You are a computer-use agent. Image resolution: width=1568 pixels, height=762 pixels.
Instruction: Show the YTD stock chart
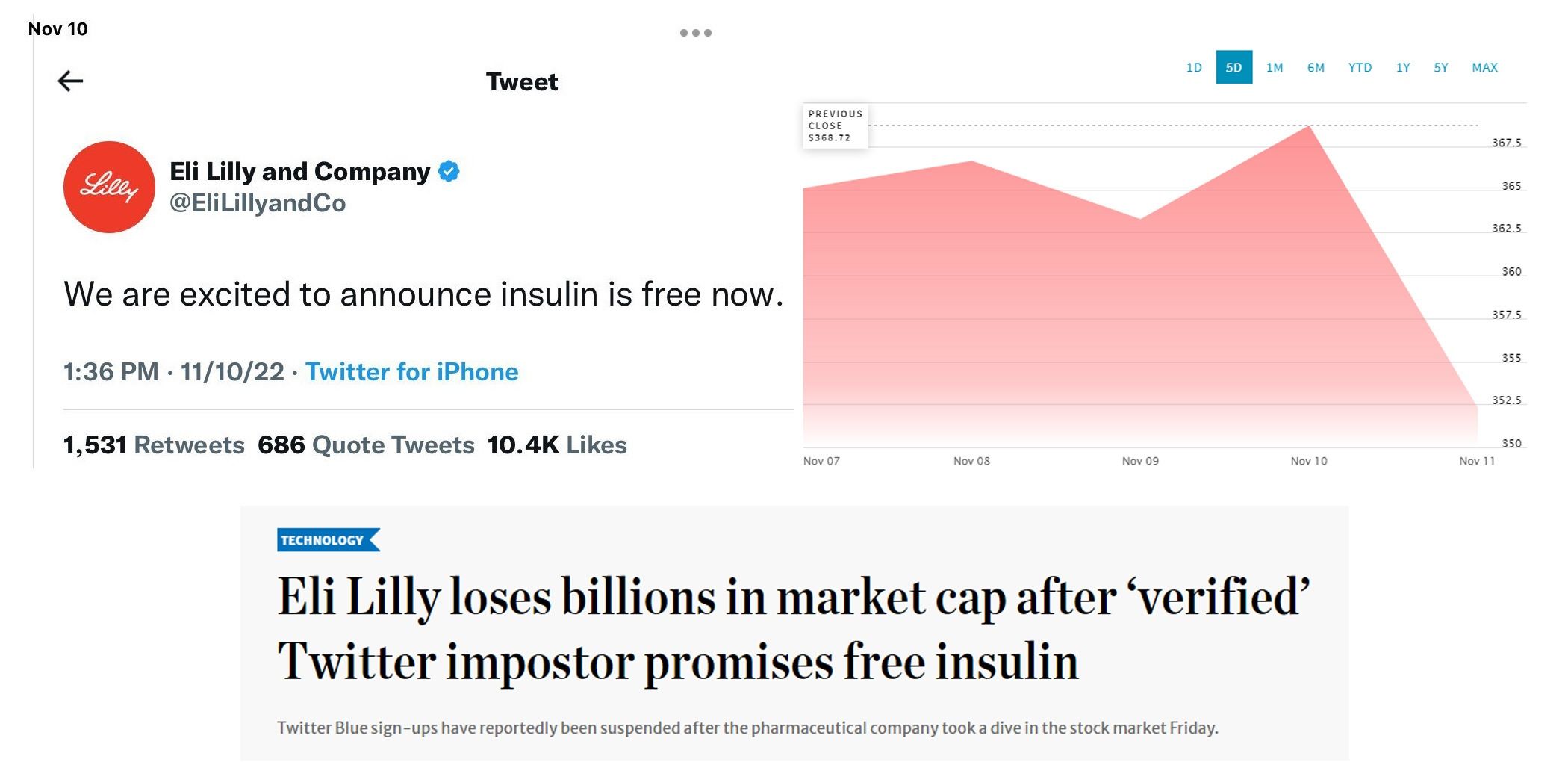[x=1360, y=68]
